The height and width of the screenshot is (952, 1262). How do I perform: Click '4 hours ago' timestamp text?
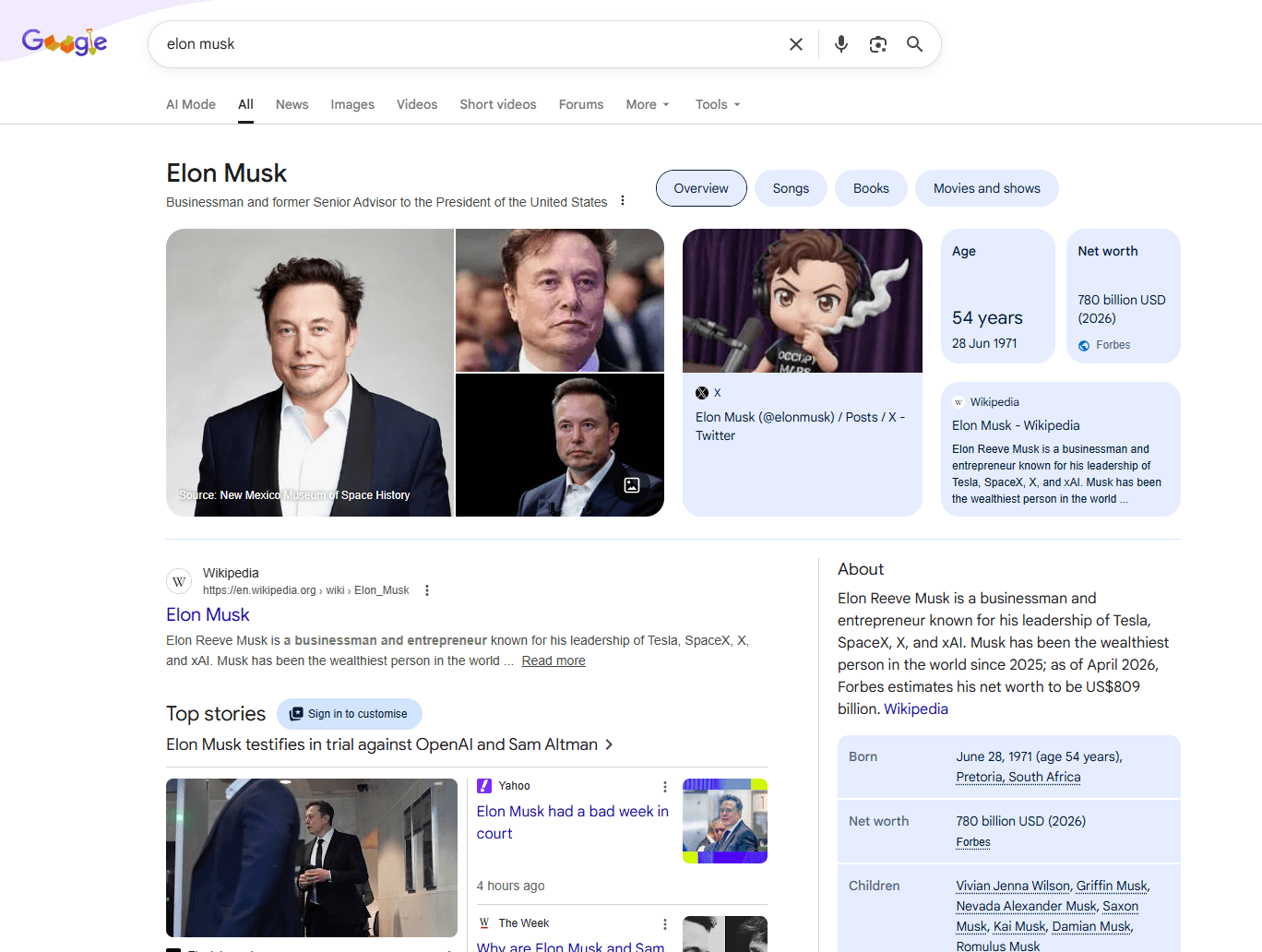pyautogui.click(x=510, y=886)
